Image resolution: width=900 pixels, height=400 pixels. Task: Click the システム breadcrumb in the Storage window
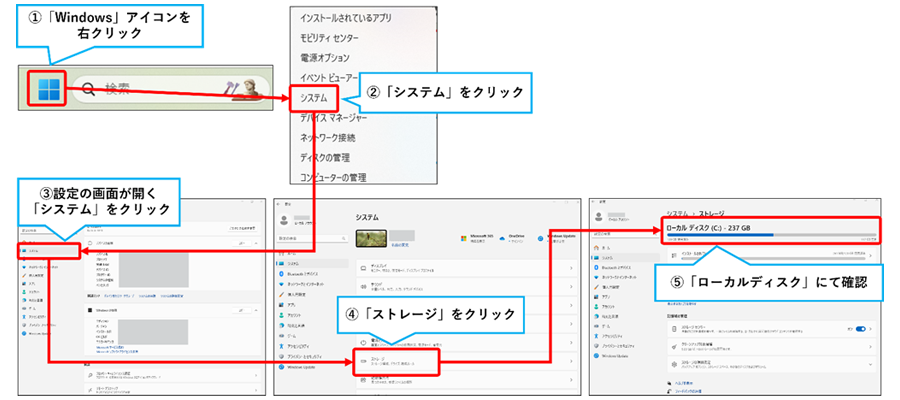pyautogui.click(x=679, y=213)
